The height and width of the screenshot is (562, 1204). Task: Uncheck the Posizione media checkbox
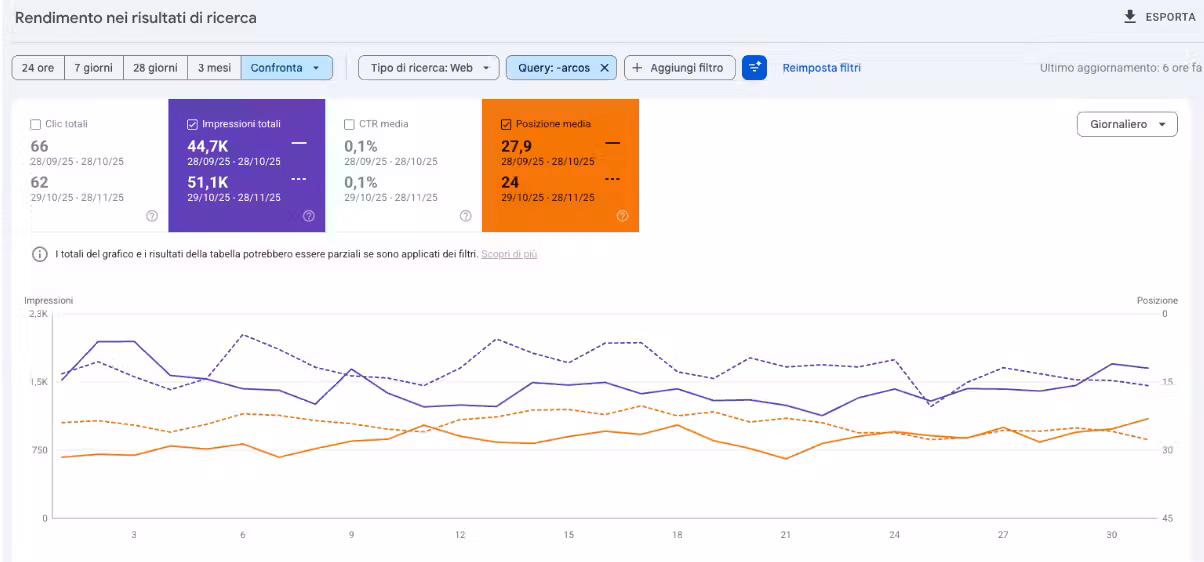(506, 124)
